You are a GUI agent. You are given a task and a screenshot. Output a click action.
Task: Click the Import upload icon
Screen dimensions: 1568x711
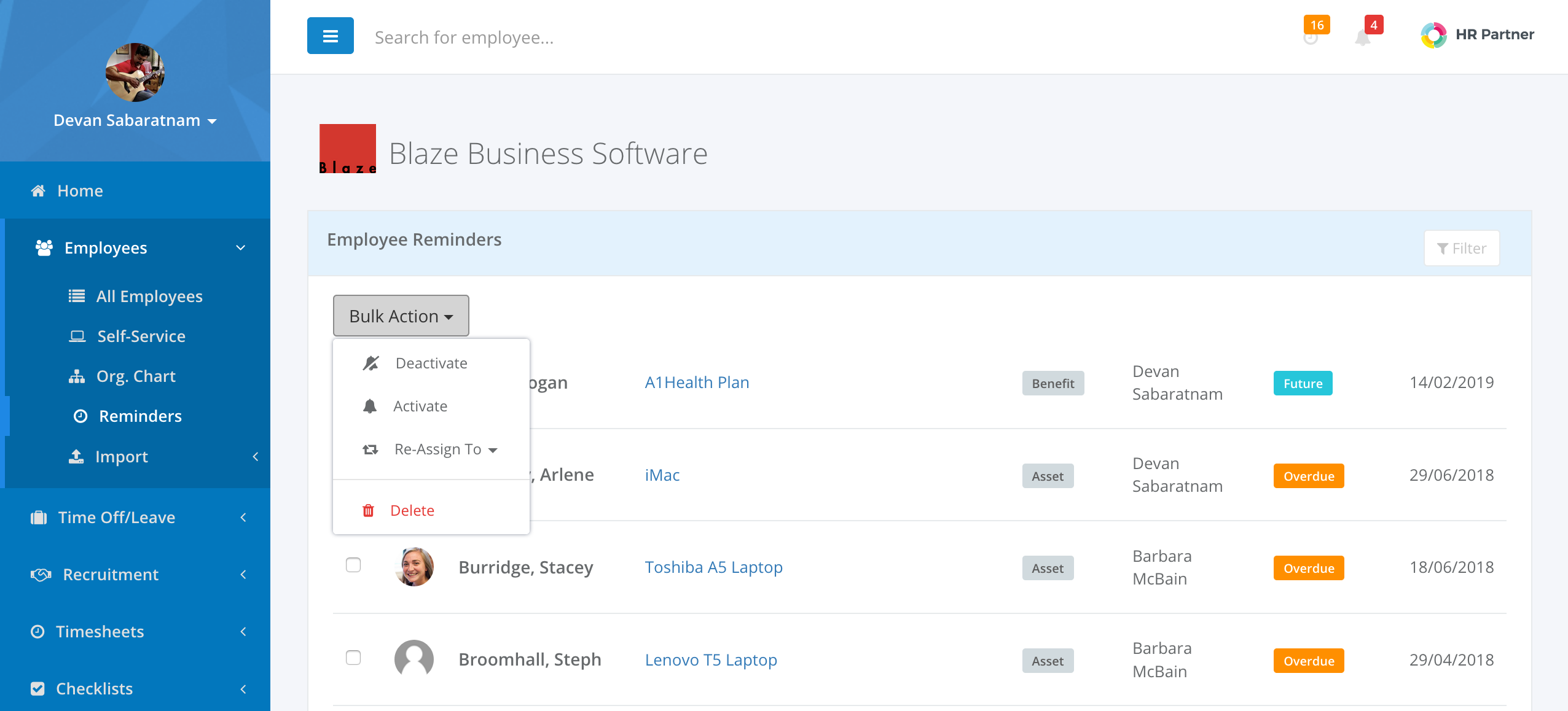pos(76,456)
